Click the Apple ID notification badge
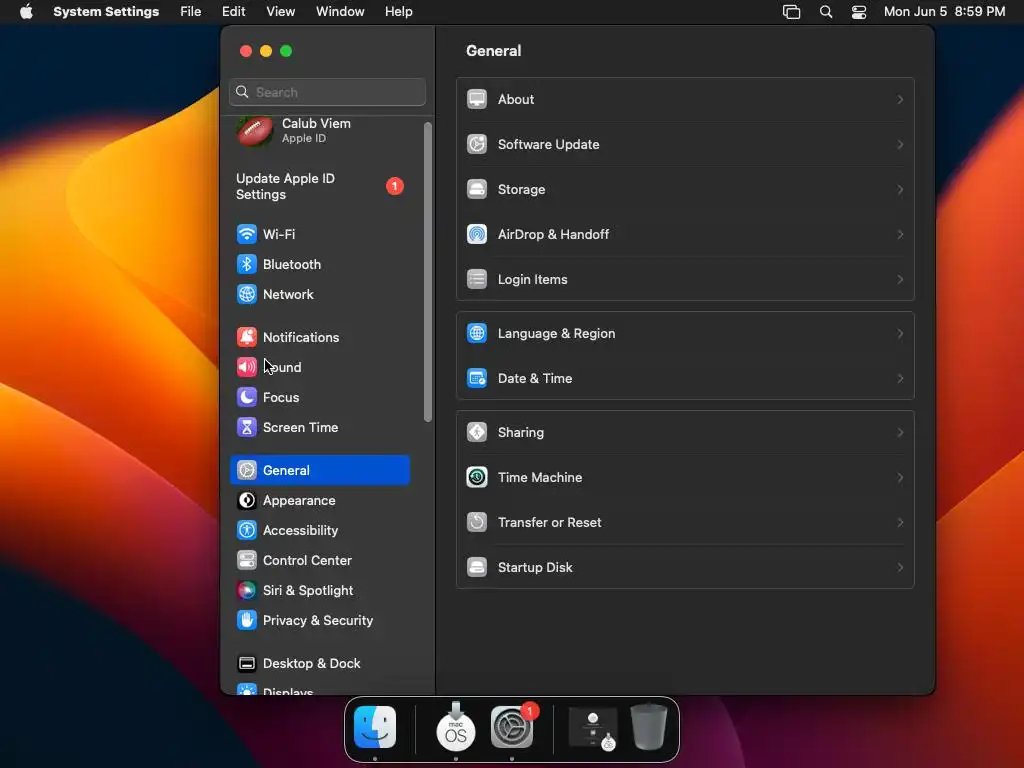Image resolution: width=1024 pixels, height=768 pixels. click(x=394, y=186)
